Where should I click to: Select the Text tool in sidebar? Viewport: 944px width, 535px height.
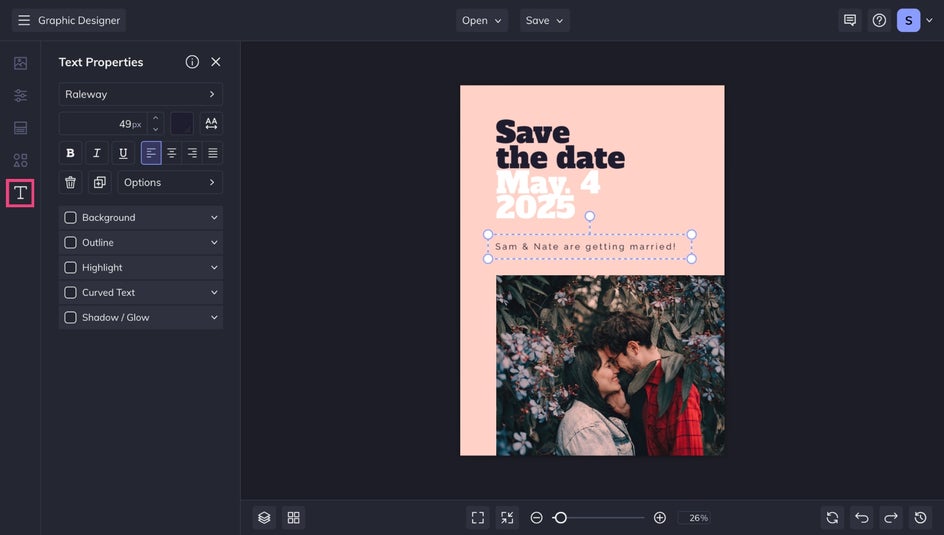(20, 193)
